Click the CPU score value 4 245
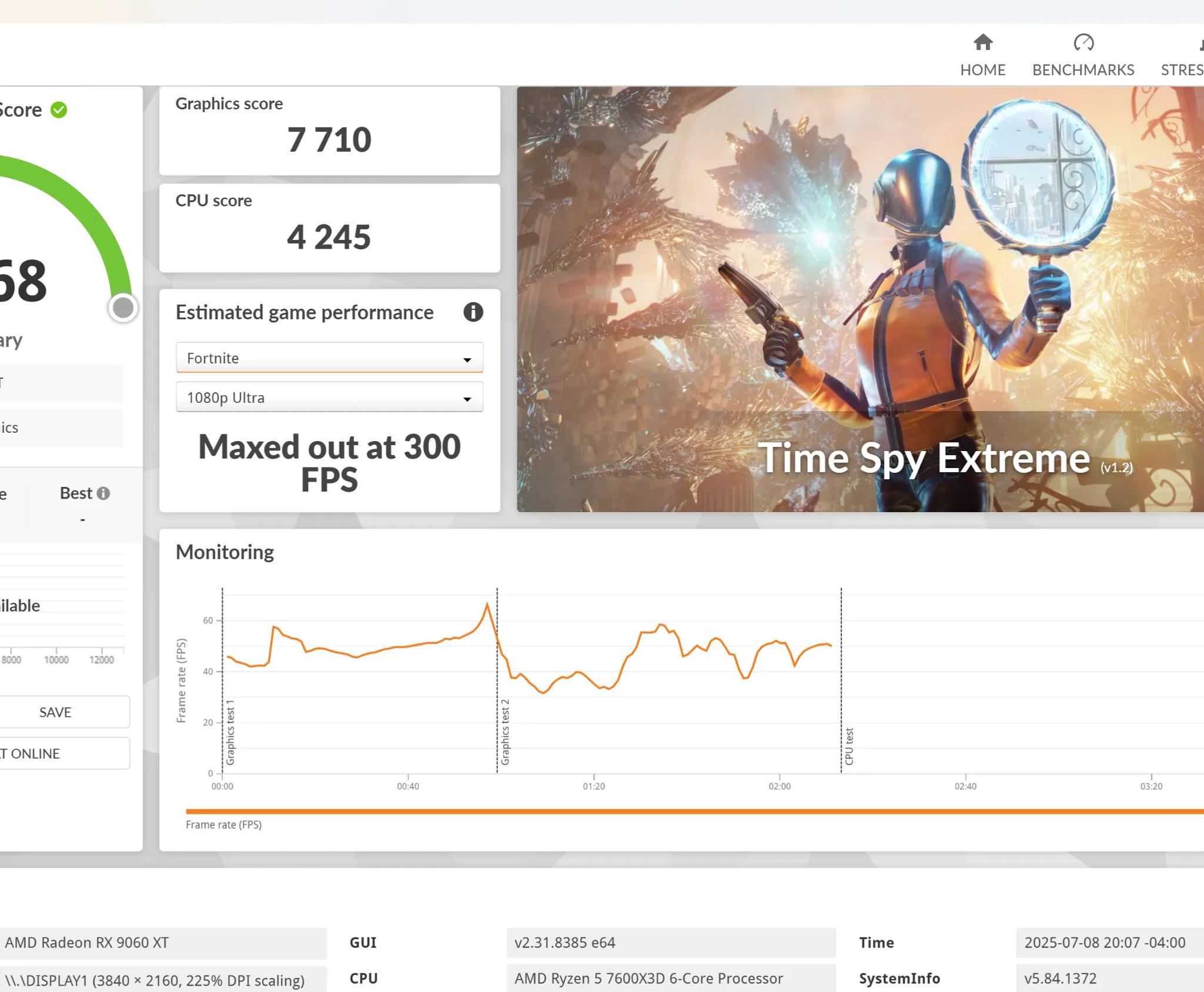The width and height of the screenshot is (1204, 992). pyautogui.click(x=329, y=237)
